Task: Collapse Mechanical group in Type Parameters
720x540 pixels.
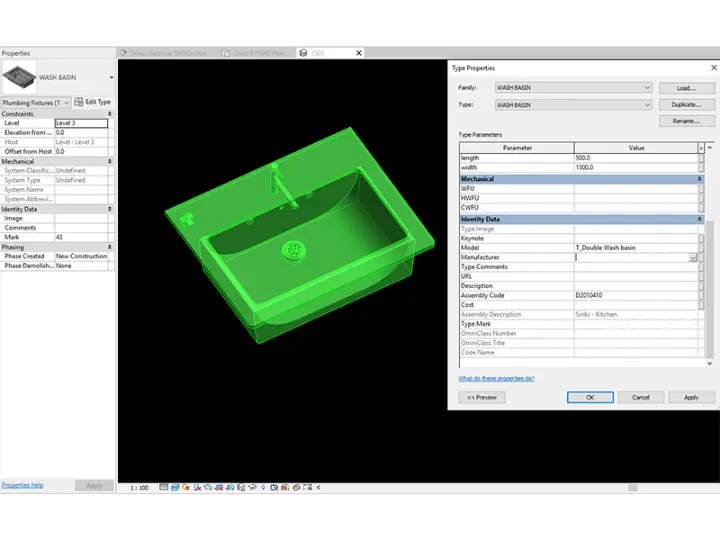Action: click(699, 179)
